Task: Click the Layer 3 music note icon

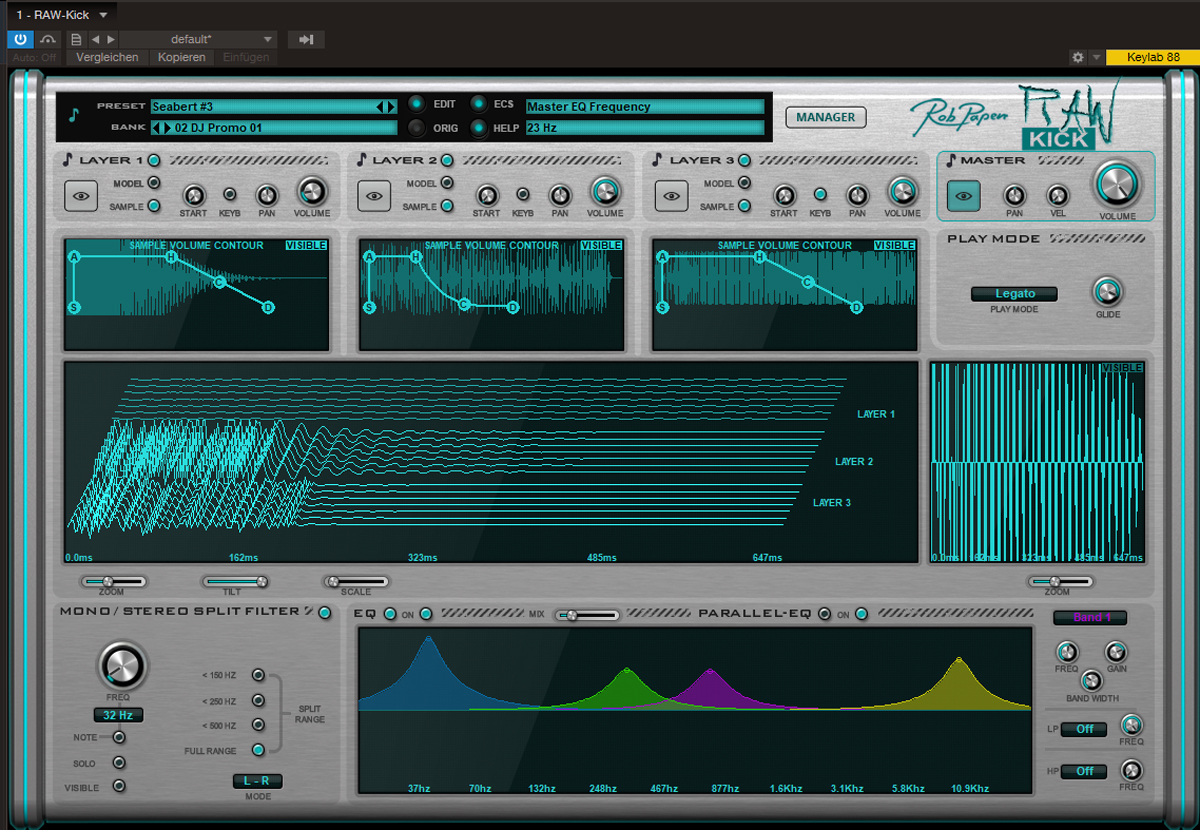Action: [x=656, y=160]
